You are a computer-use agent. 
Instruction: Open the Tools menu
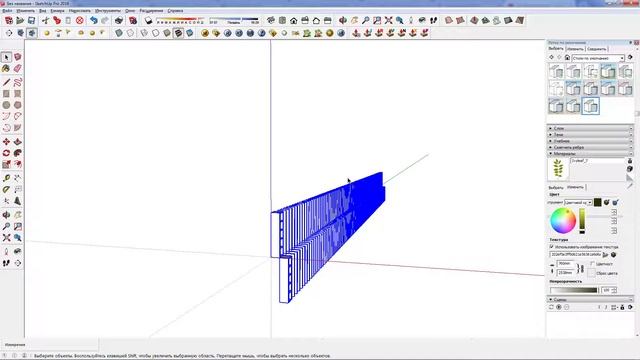[x=108, y=11]
